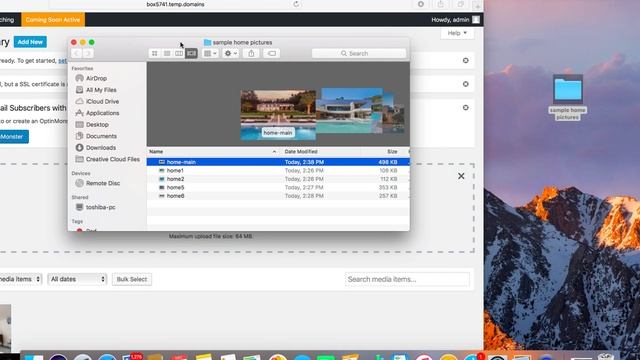This screenshot has width=640, height=360.
Task: Click the modern pool house cover flow image
Action: pyautogui.click(x=349, y=110)
